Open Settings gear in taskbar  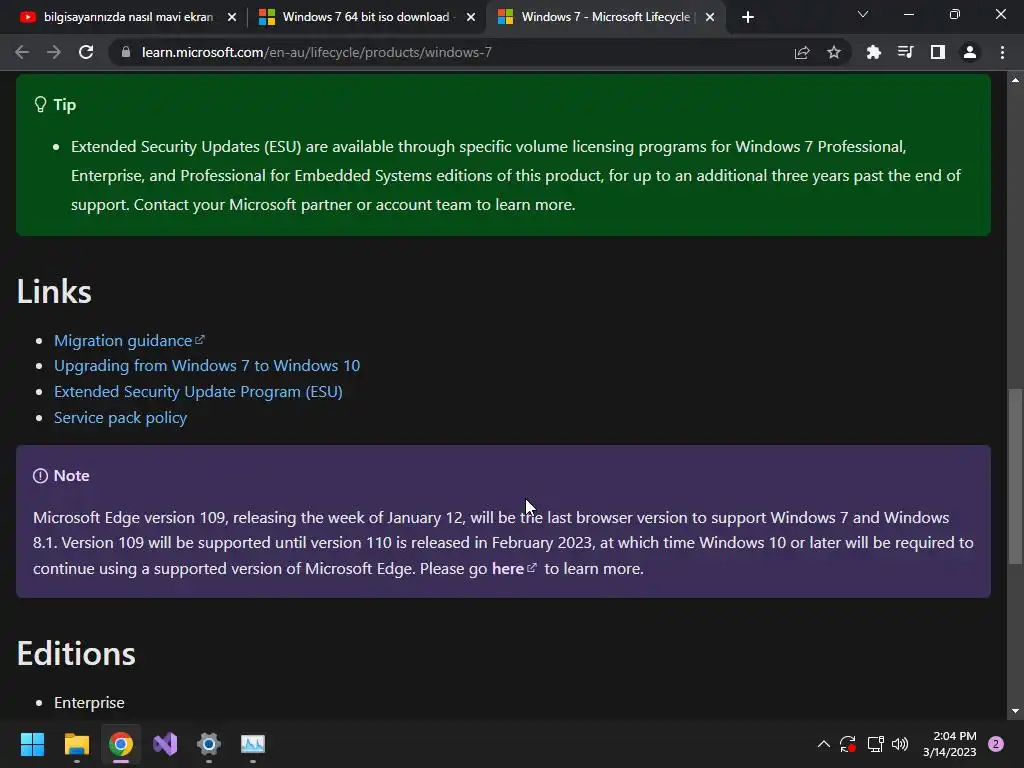point(209,744)
